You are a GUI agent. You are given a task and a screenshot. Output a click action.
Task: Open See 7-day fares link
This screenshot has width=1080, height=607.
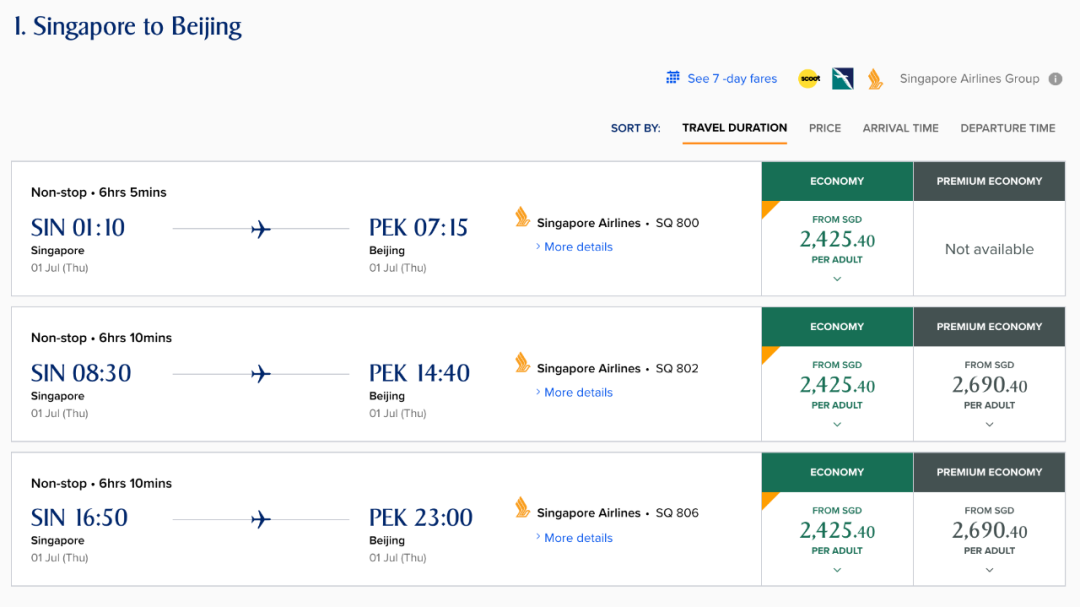coord(732,79)
